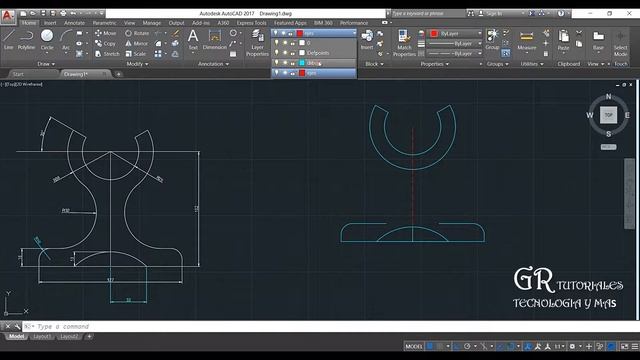The image size is (640, 360).
Task: Click the Insert block tool
Action: point(367,40)
